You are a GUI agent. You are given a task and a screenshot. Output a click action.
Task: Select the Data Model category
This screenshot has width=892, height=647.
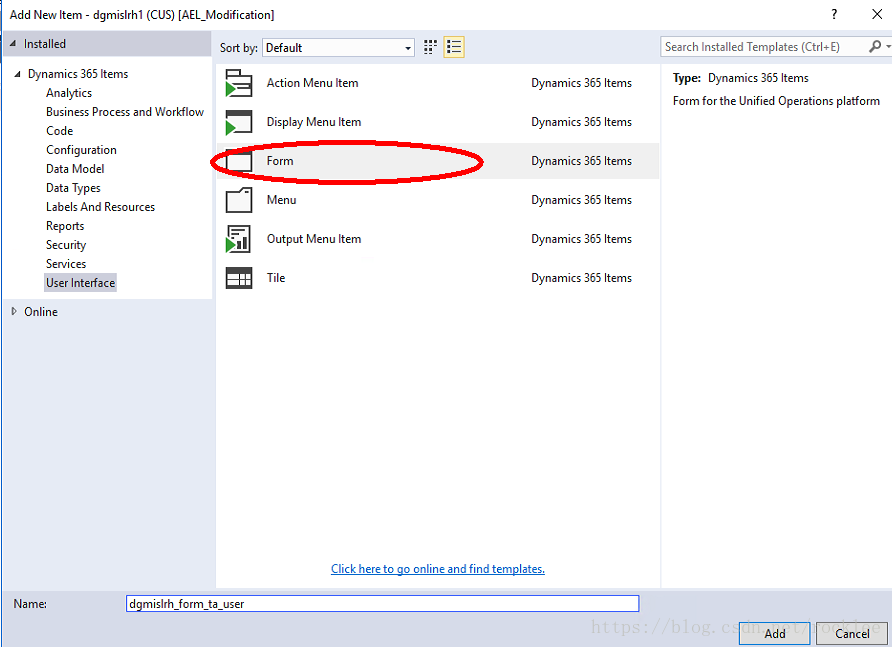coord(75,169)
